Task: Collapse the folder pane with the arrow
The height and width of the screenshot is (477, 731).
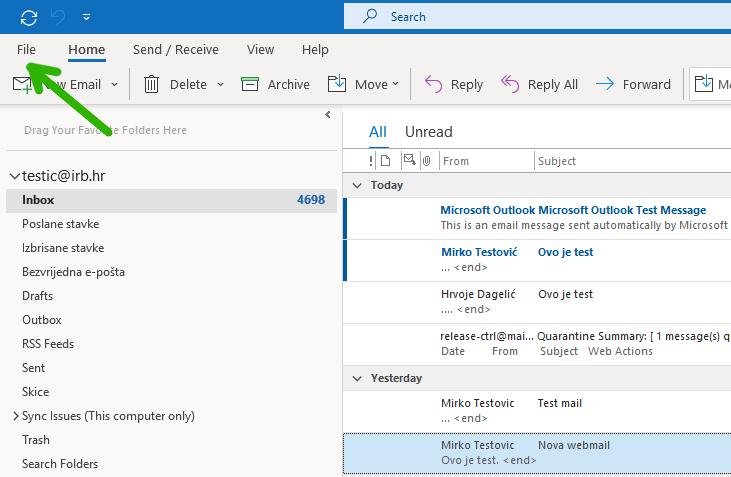Action: coord(328,115)
